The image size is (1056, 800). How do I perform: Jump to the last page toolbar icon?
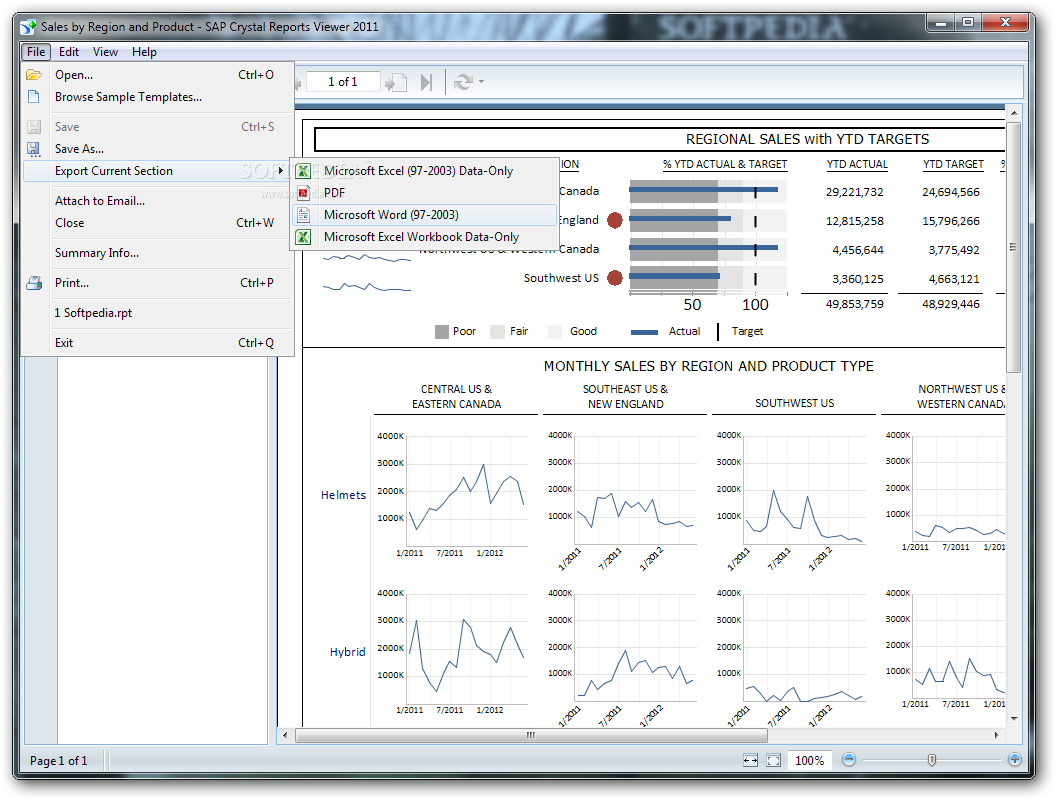point(426,82)
